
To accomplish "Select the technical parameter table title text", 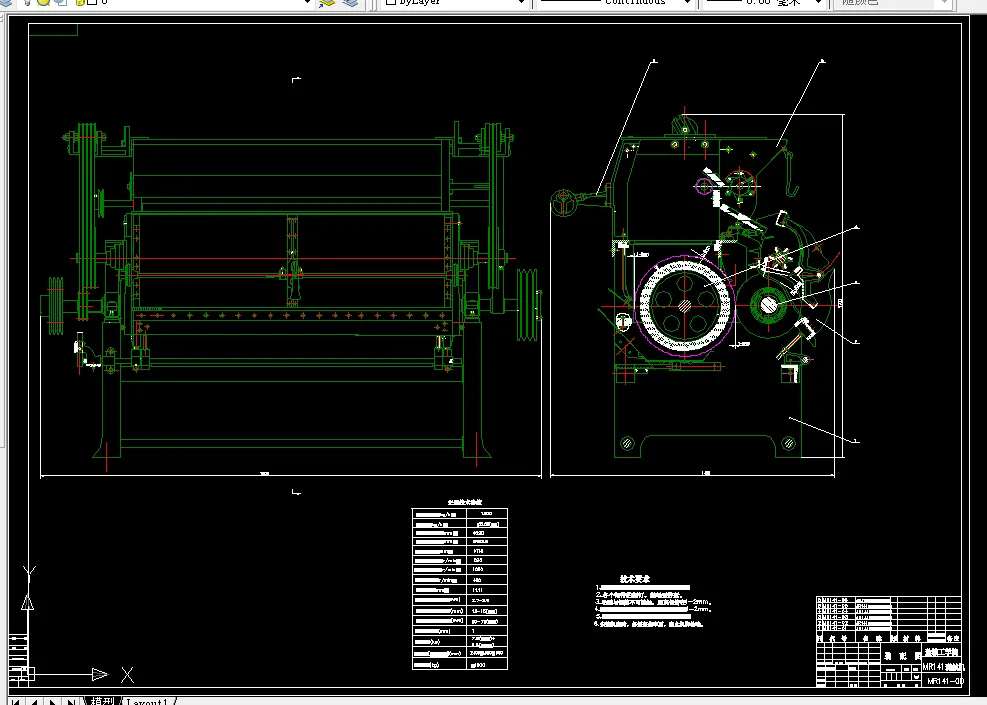I will [x=465, y=502].
